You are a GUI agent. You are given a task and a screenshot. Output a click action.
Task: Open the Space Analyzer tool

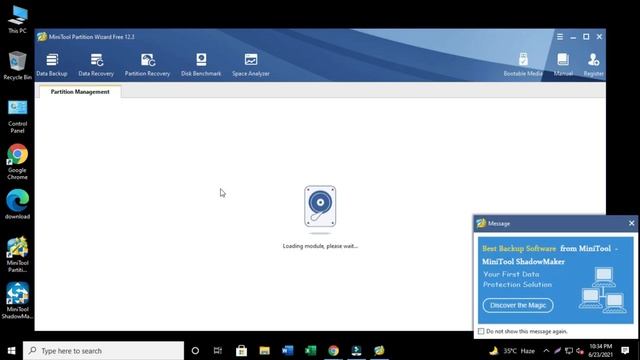[x=251, y=64]
